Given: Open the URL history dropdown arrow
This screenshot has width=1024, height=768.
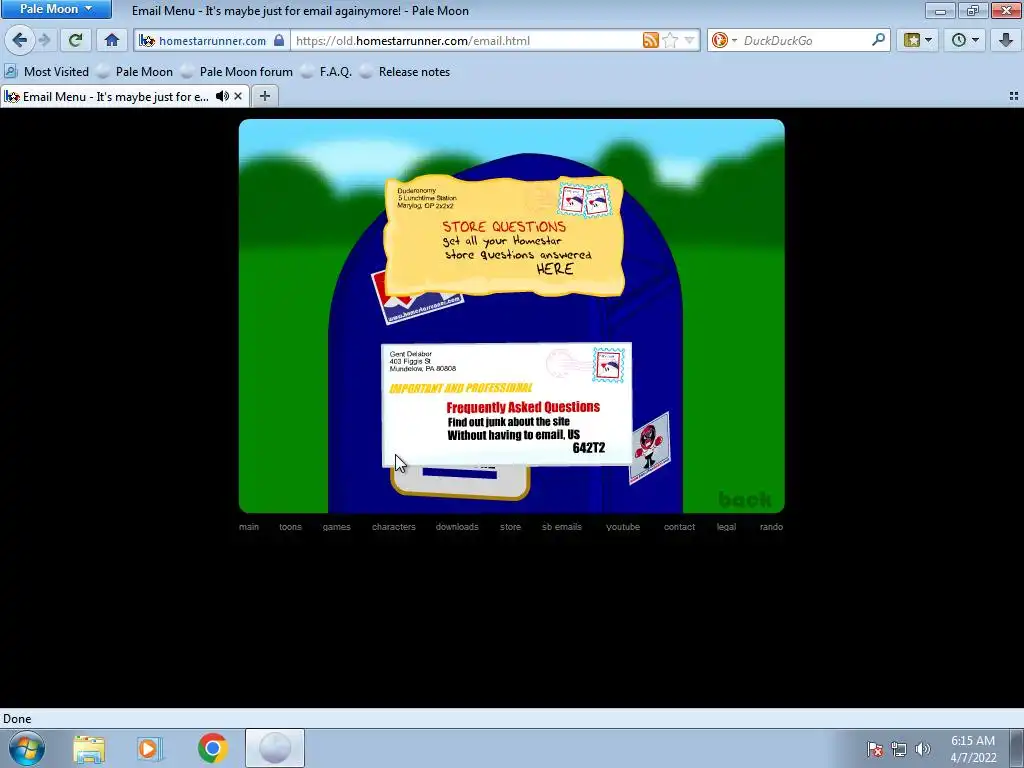Looking at the screenshot, I should (689, 40).
